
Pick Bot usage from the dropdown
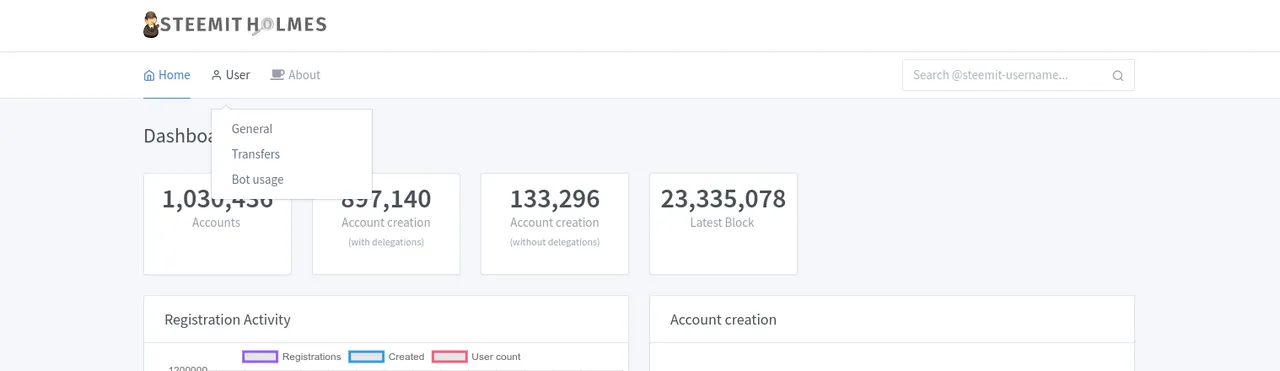(x=258, y=180)
